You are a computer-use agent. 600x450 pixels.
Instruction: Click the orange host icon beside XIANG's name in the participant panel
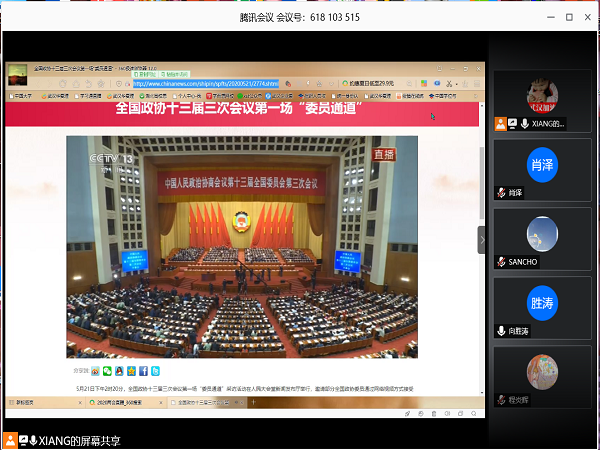500,124
